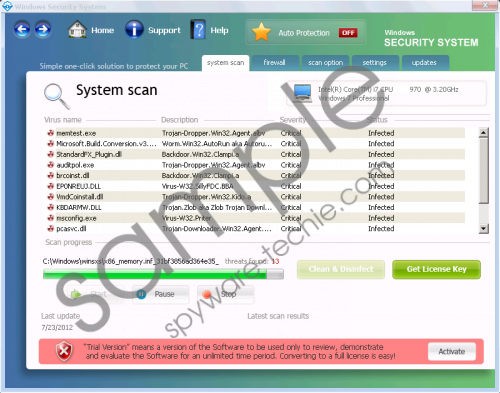Click the Activate button
500x393 pixels.
pyautogui.click(x=452, y=352)
